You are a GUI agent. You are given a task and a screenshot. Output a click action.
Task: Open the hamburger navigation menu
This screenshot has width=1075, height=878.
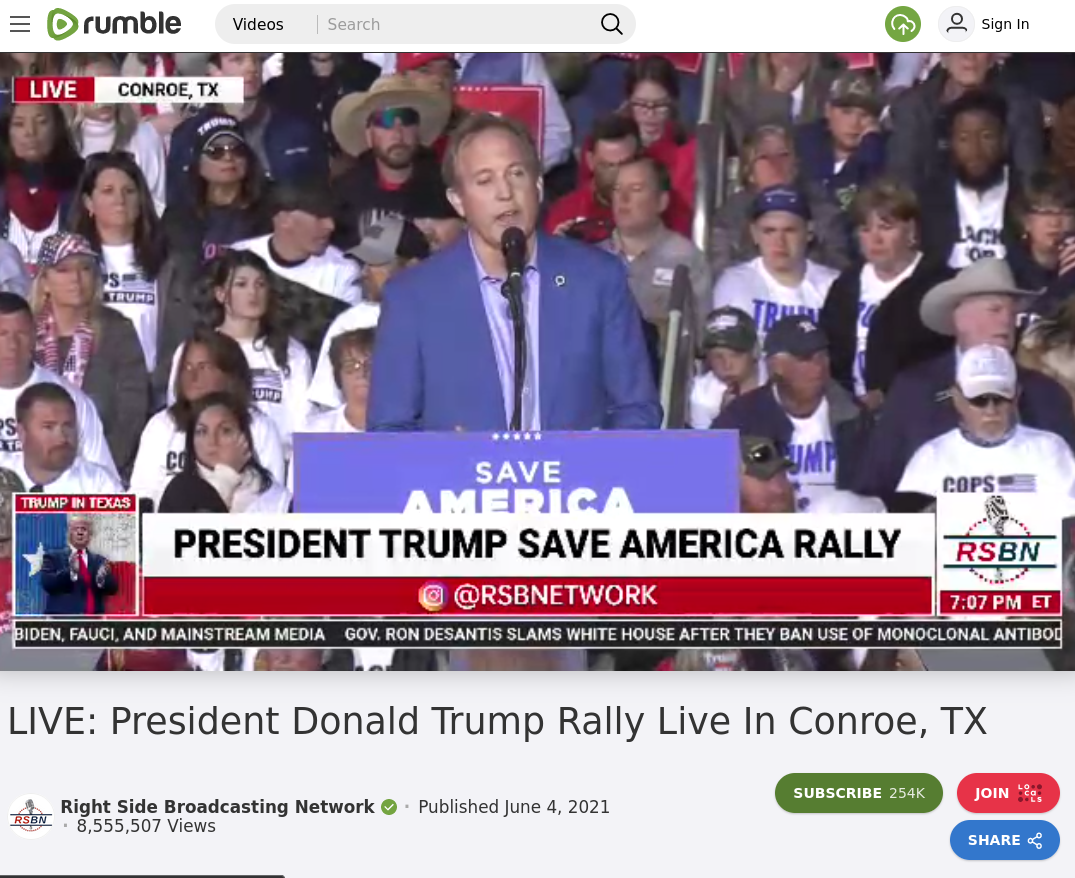(20, 24)
